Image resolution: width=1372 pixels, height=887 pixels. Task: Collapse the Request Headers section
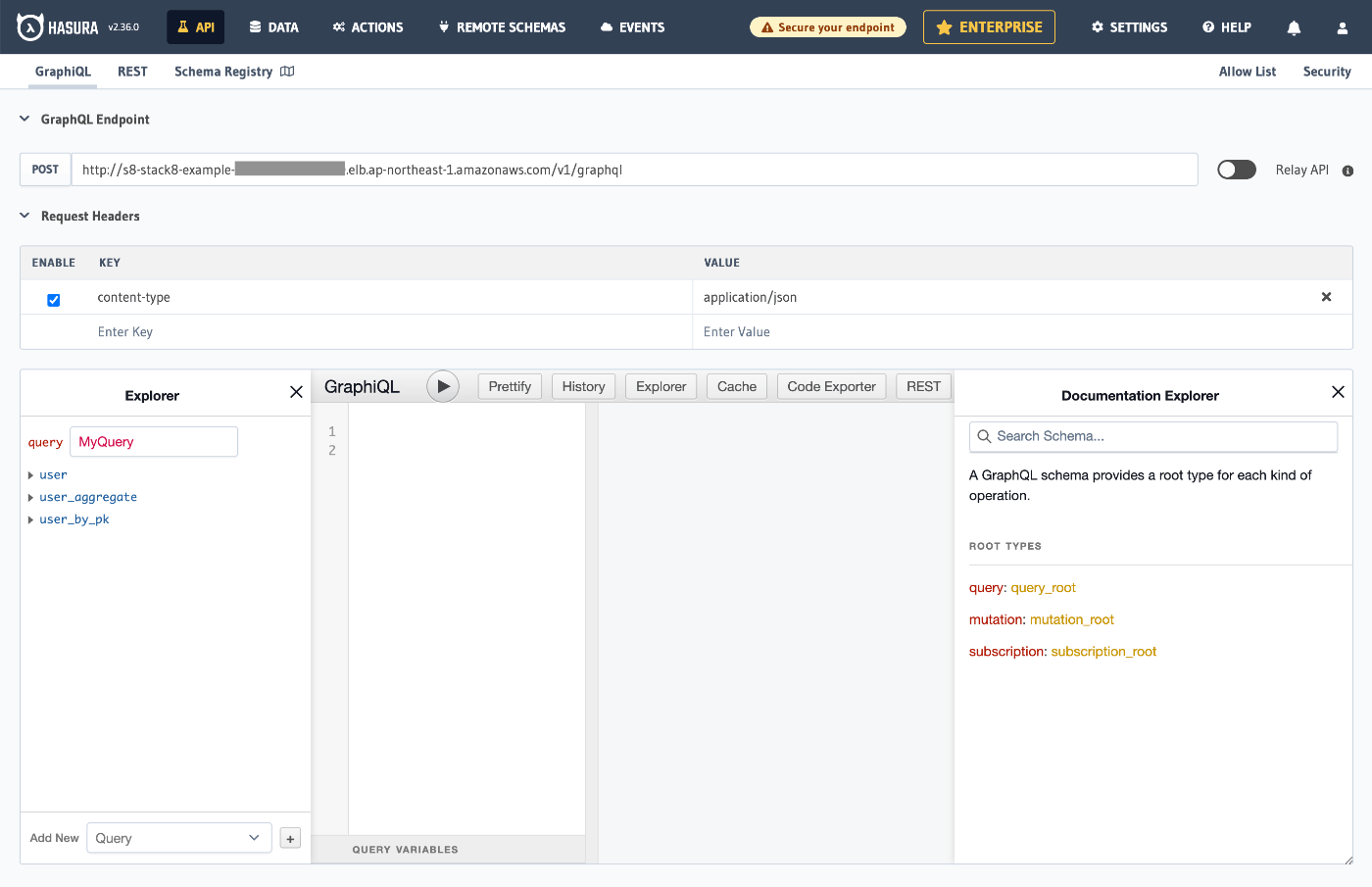(24, 216)
